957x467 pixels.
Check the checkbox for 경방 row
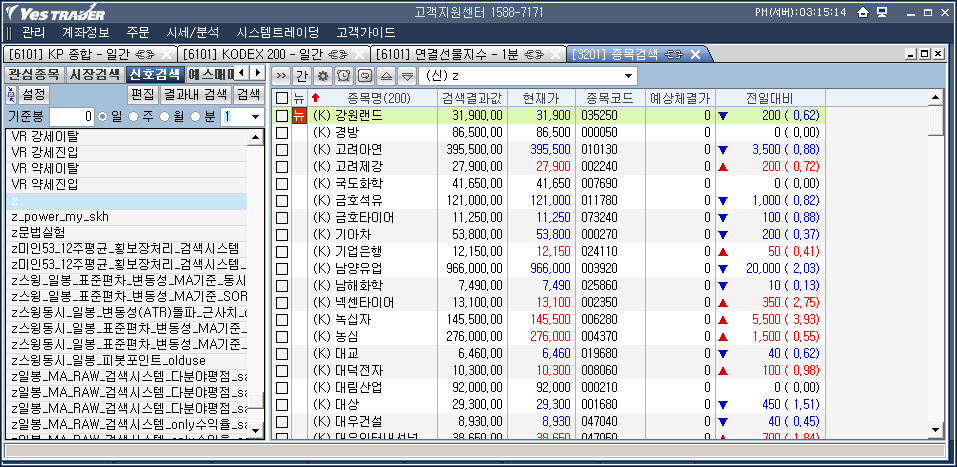click(x=282, y=132)
